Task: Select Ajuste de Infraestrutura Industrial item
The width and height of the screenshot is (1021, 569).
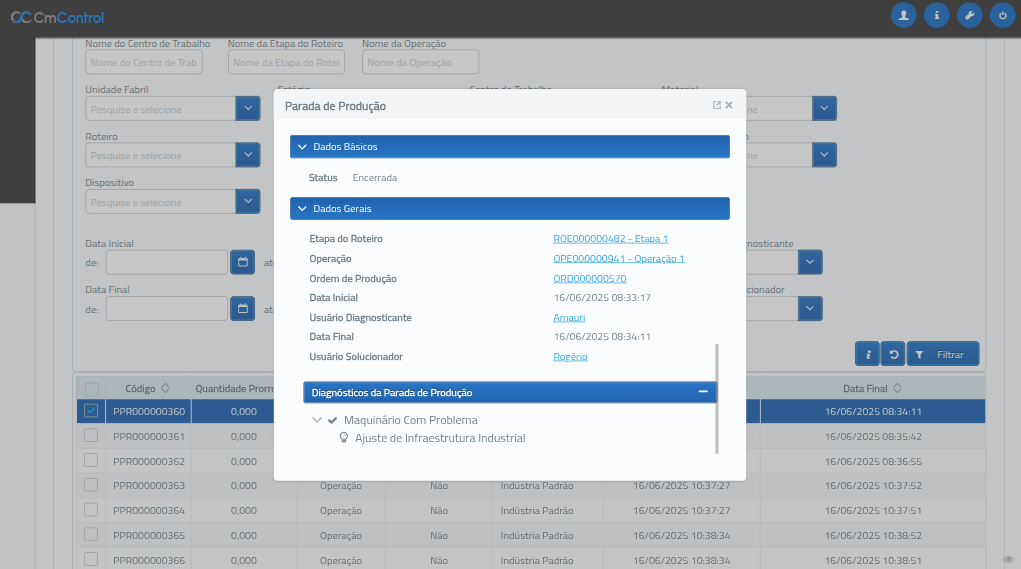Action: click(440, 438)
